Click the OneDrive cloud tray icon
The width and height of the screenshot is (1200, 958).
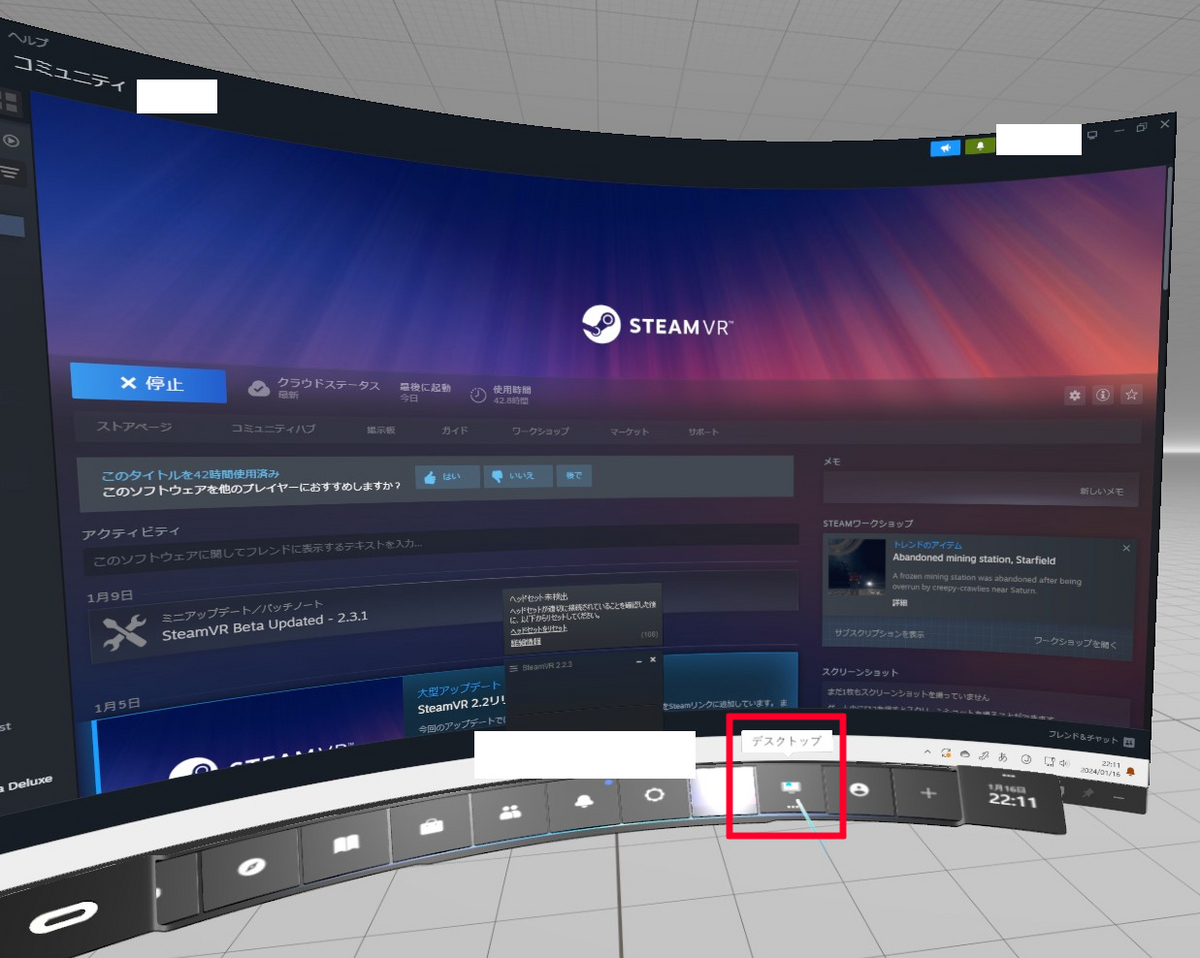pyautogui.click(x=965, y=754)
